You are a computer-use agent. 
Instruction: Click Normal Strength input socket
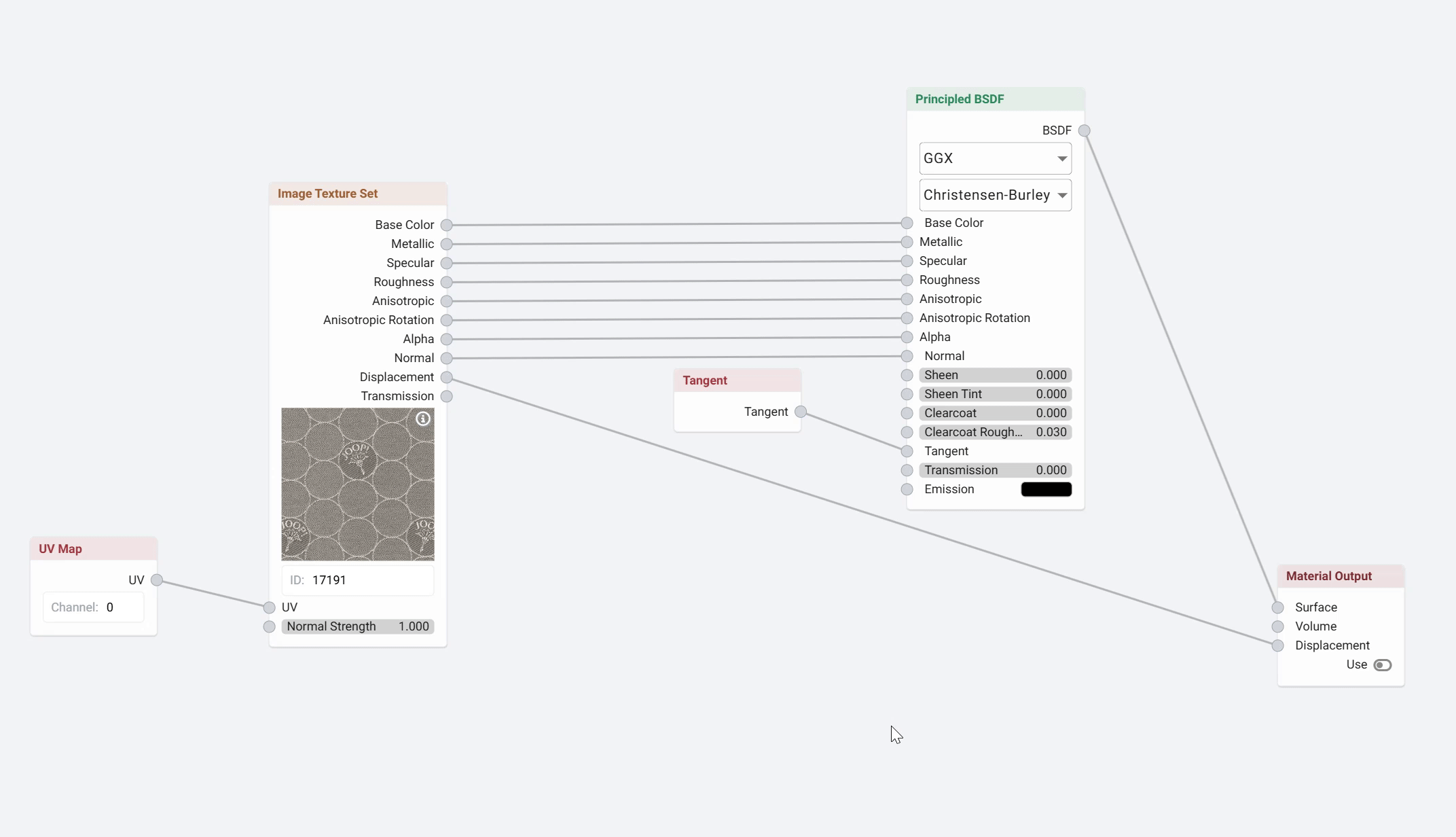click(x=270, y=626)
